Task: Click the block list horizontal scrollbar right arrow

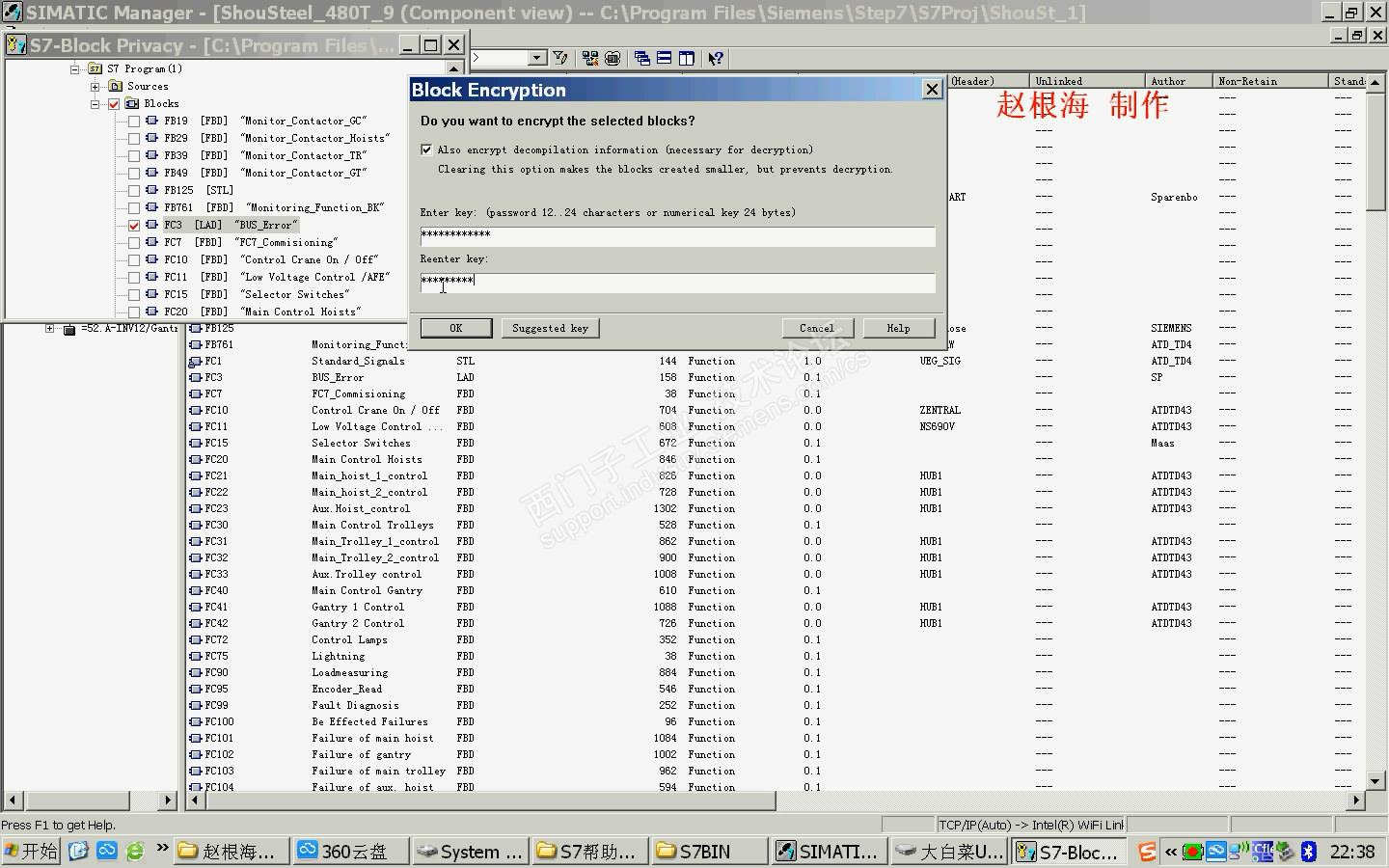Action: point(1357,800)
